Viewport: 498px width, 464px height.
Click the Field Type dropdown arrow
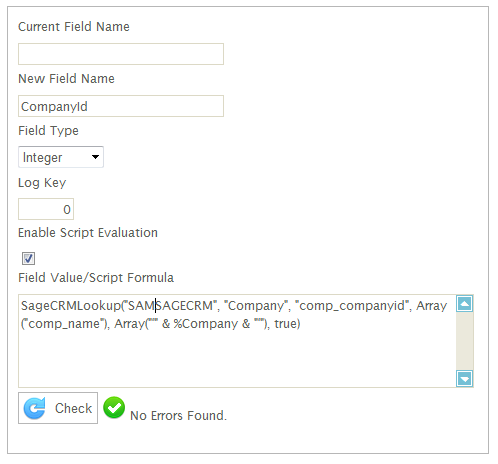point(95,157)
